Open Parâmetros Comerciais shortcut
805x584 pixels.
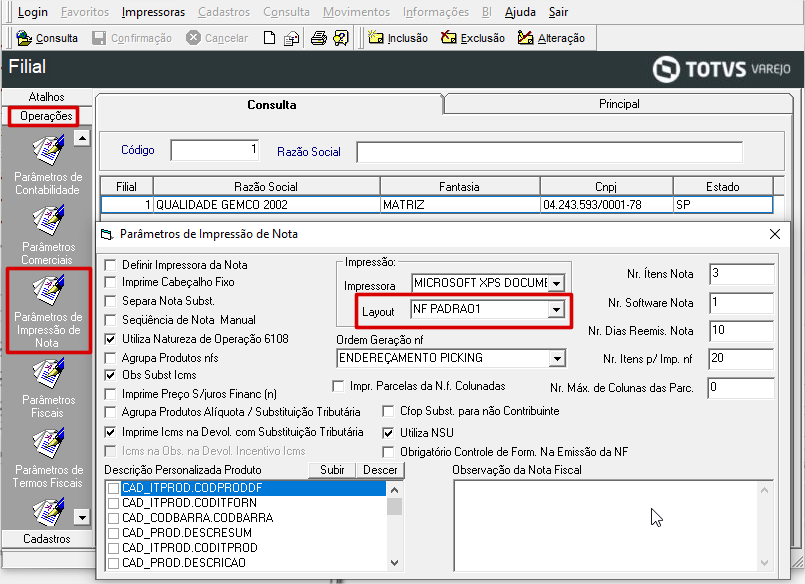coord(48,235)
